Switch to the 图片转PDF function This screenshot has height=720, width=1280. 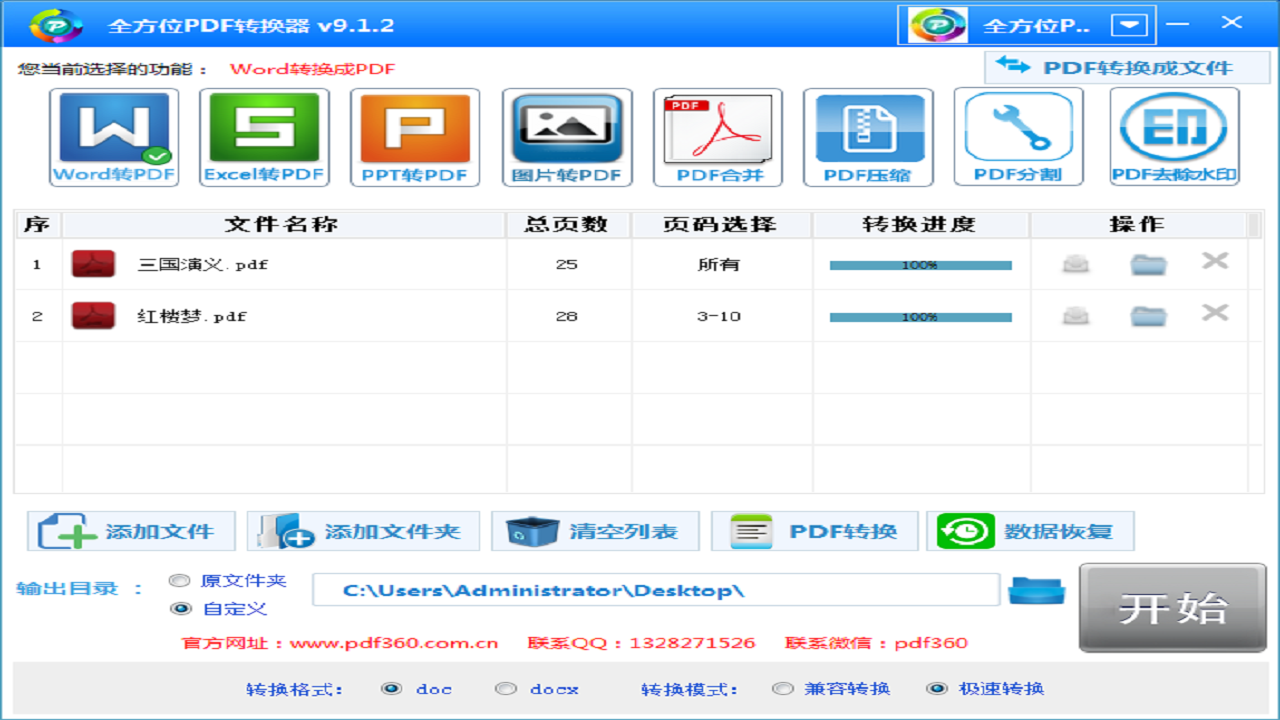(567, 136)
